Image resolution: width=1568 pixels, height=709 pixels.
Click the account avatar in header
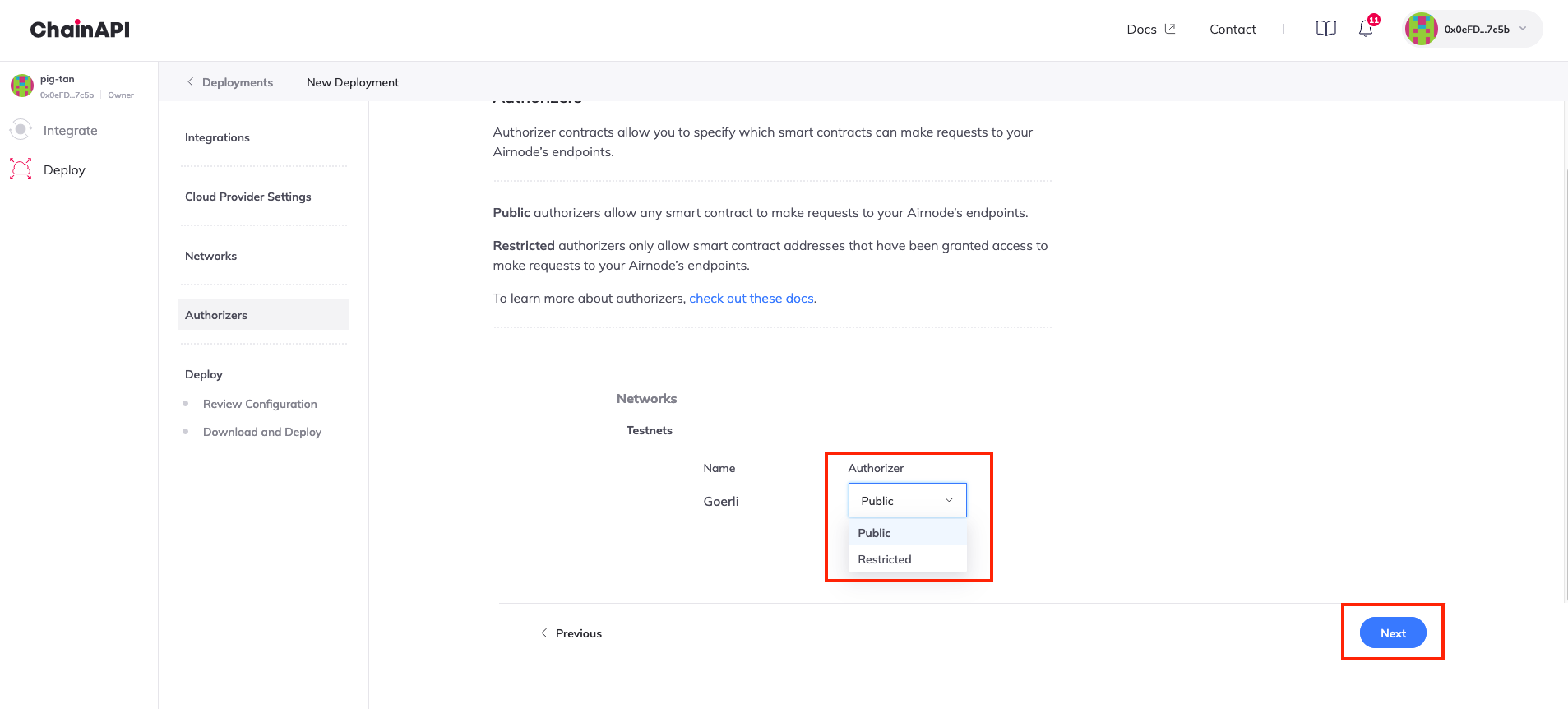[x=1421, y=30]
